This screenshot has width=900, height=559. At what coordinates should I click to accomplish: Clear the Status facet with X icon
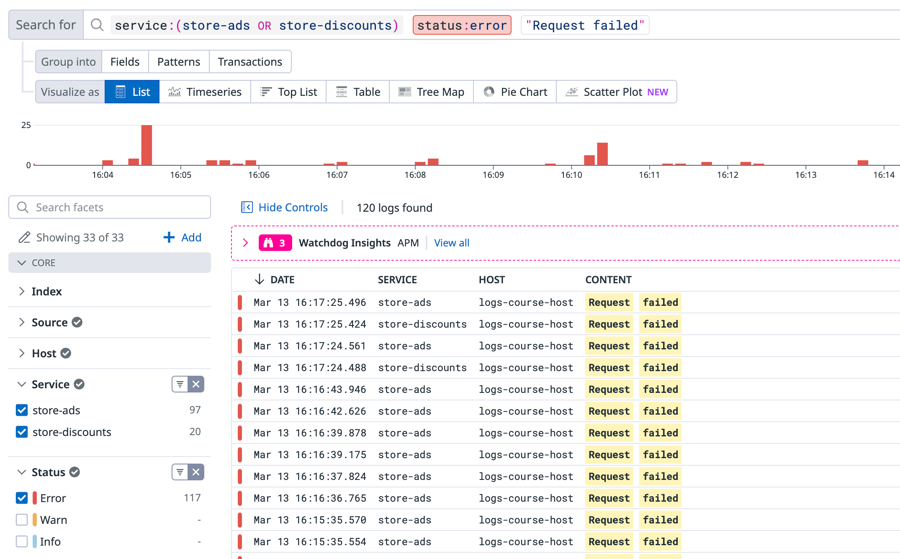(196, 472)
